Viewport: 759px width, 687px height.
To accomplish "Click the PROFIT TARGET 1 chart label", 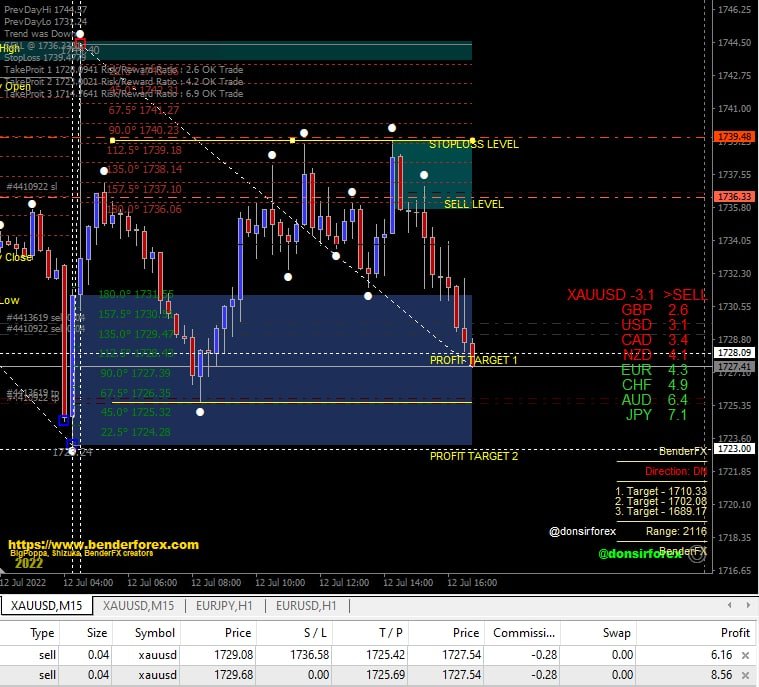I will coord(473,360).
